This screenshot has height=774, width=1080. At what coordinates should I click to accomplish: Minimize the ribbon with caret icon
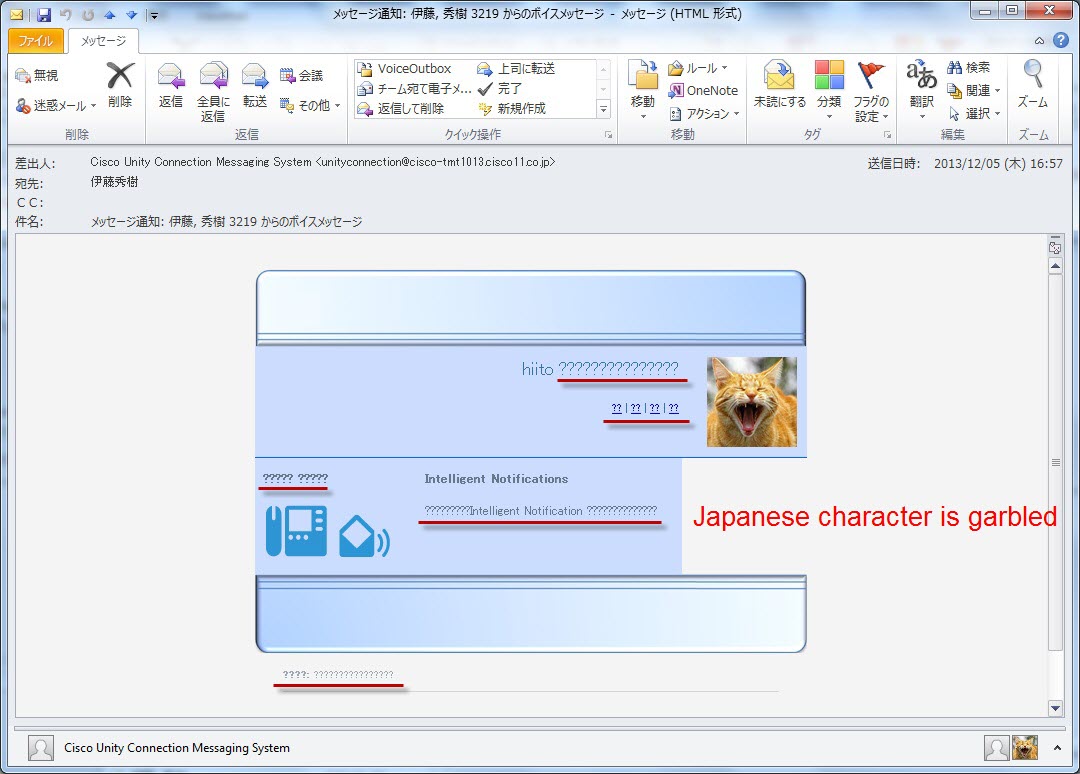click(x=1039, y=41)
